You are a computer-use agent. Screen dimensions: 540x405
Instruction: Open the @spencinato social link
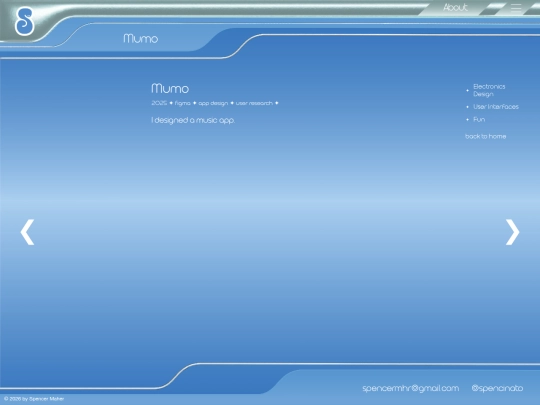click(497, 388)
